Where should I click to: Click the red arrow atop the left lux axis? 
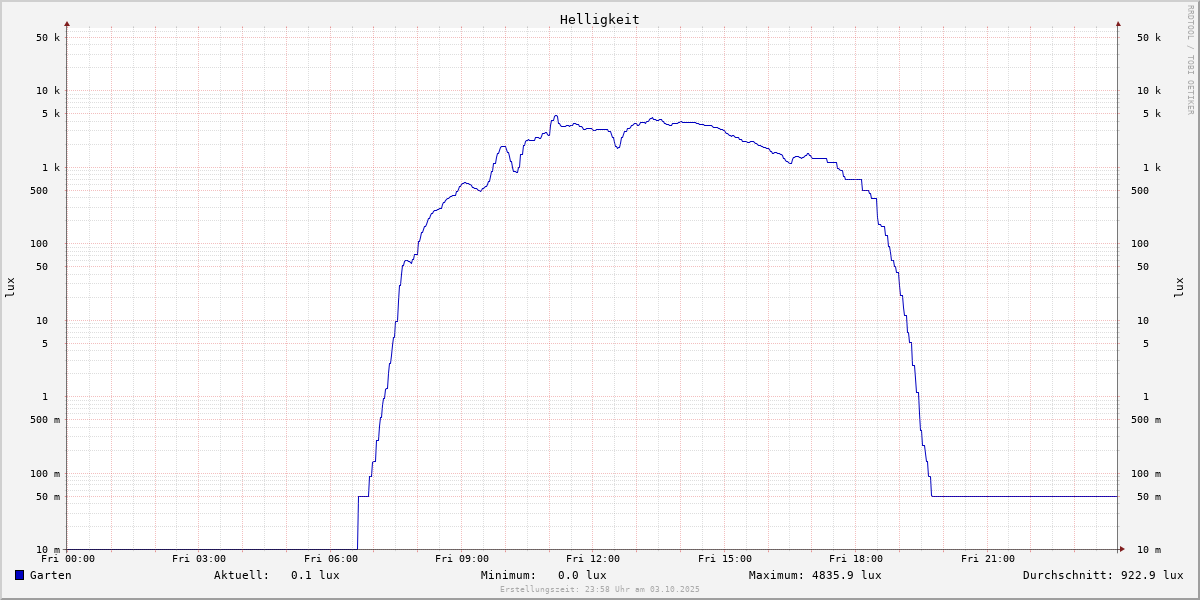[67, 23]
